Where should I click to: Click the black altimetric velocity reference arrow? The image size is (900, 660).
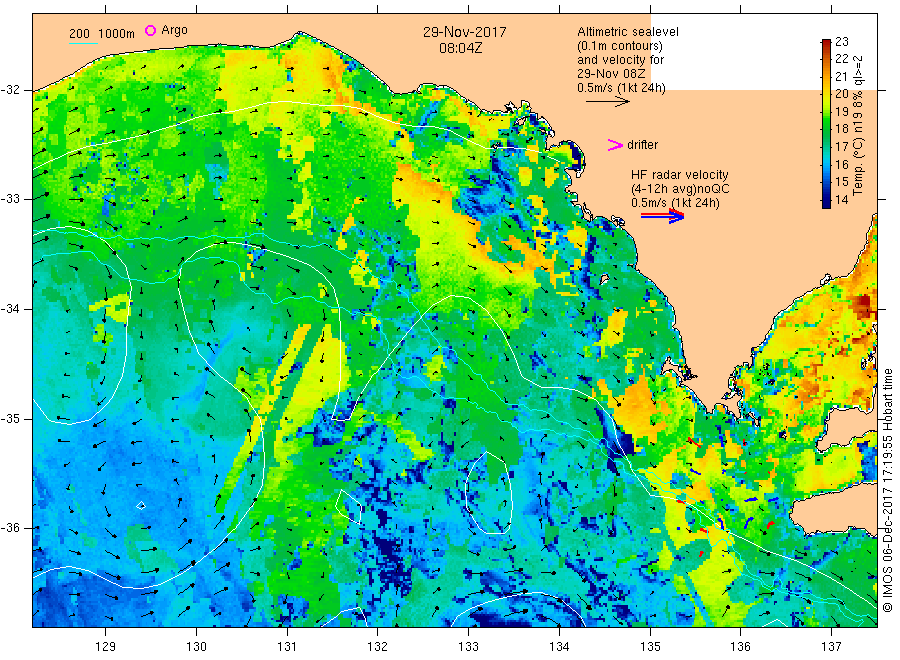(608, 102)
